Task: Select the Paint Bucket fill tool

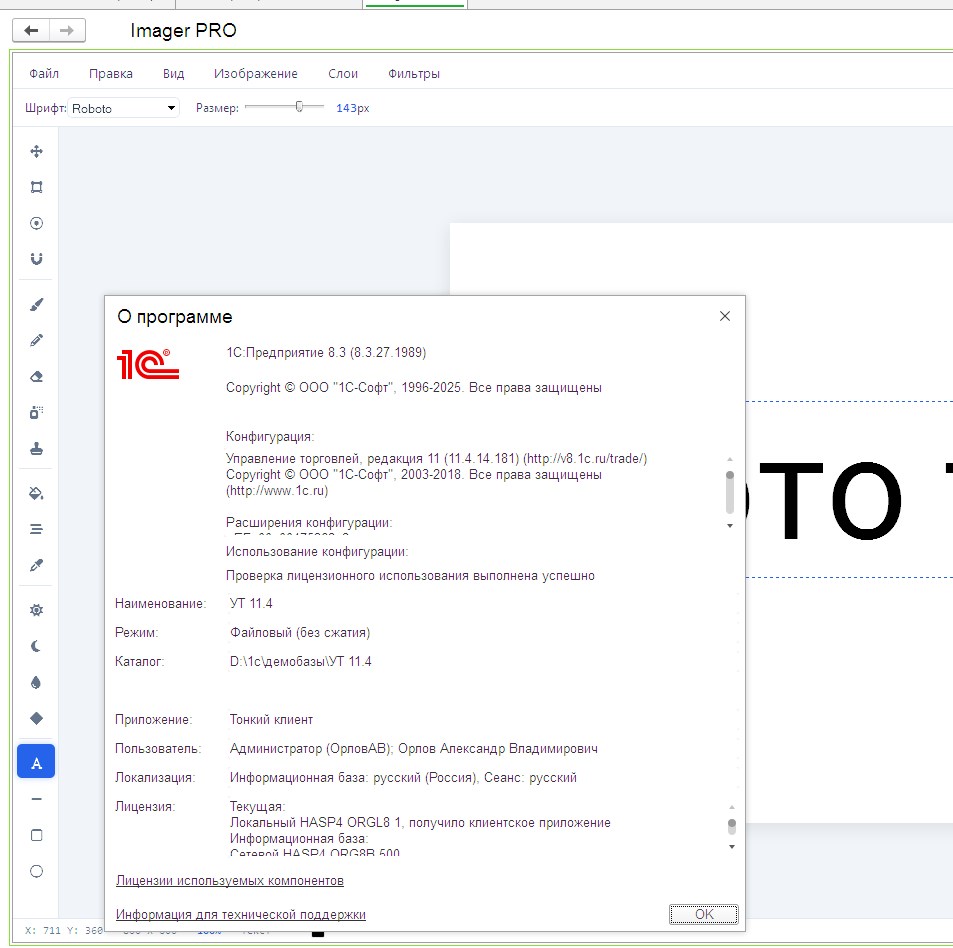Action: 36,493
